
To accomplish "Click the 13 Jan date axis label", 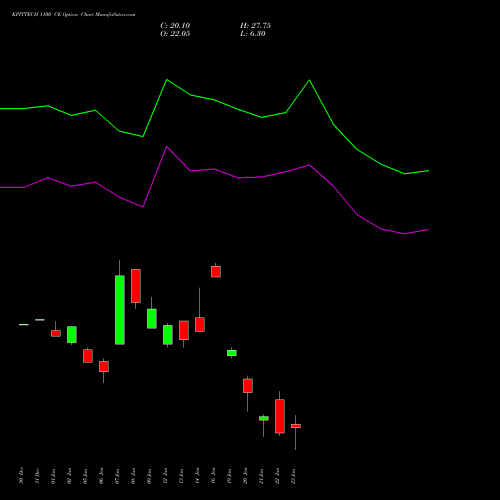I will 181,476.
